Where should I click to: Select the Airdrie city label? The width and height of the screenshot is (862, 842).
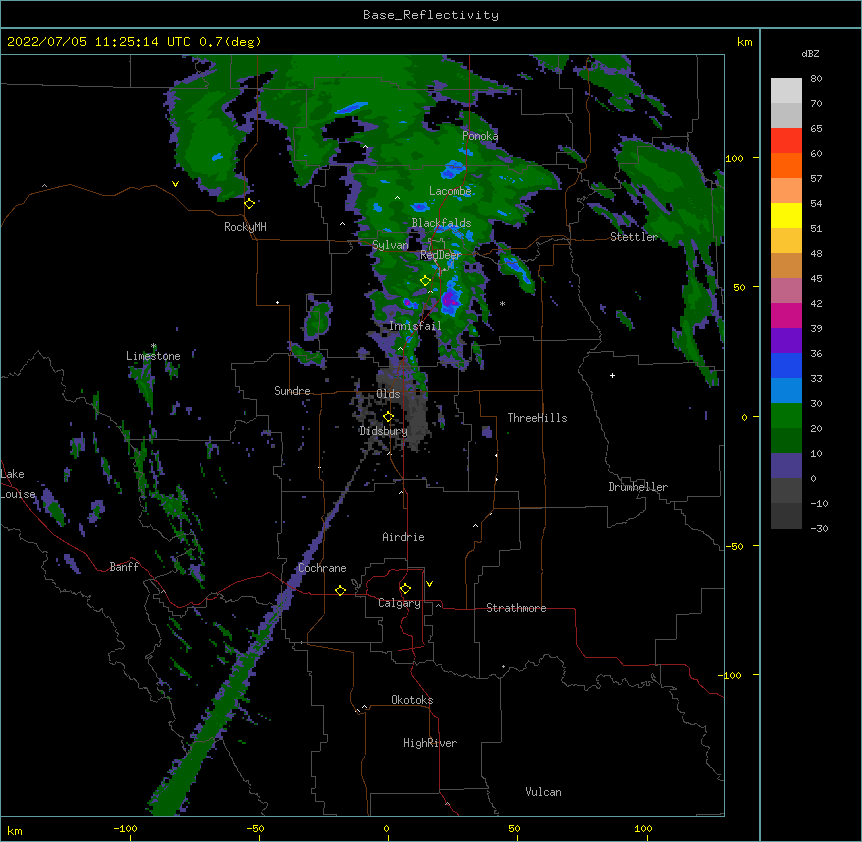coord(404,537)
